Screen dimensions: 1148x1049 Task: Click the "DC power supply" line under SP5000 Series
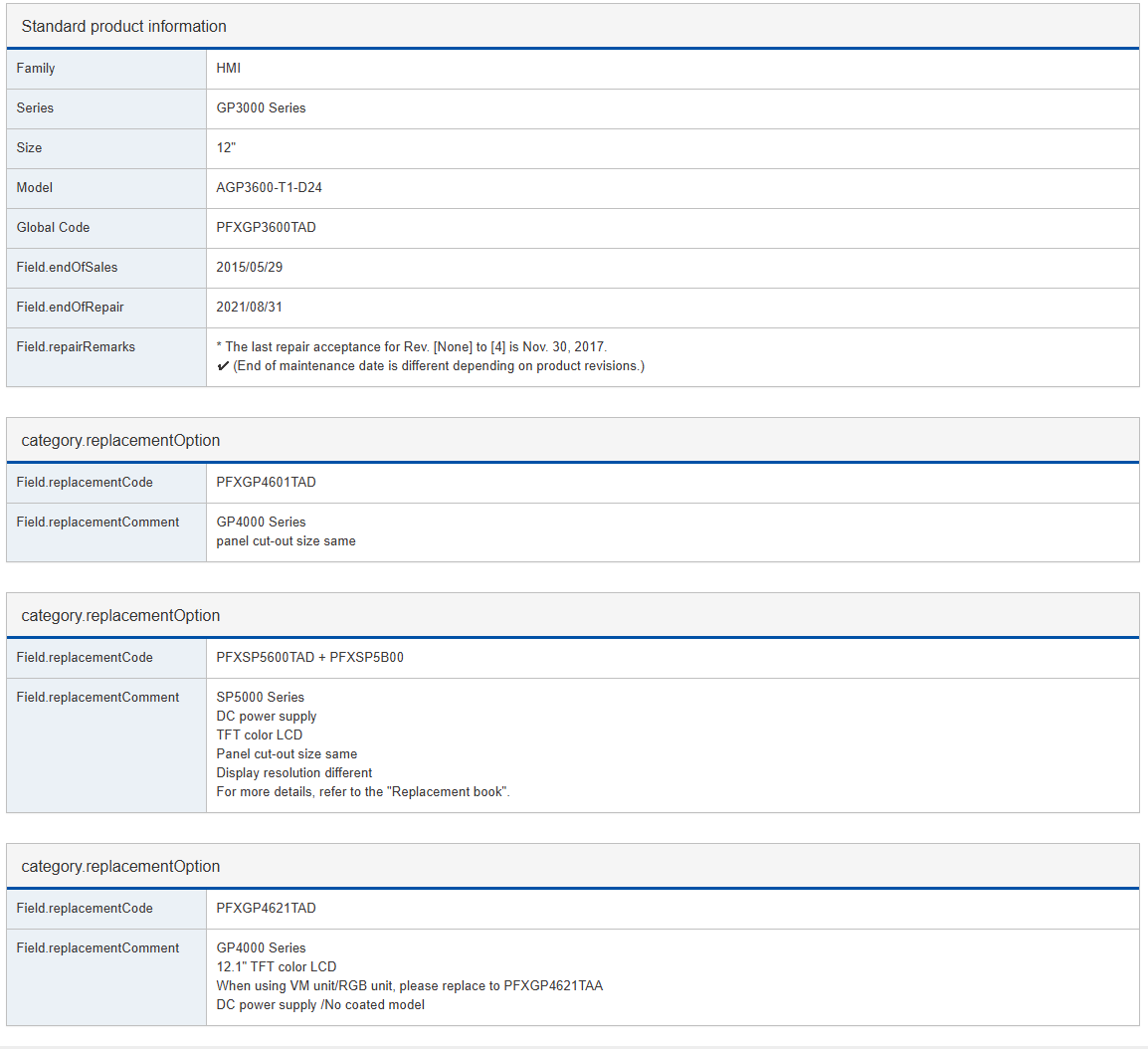point(267,716)
